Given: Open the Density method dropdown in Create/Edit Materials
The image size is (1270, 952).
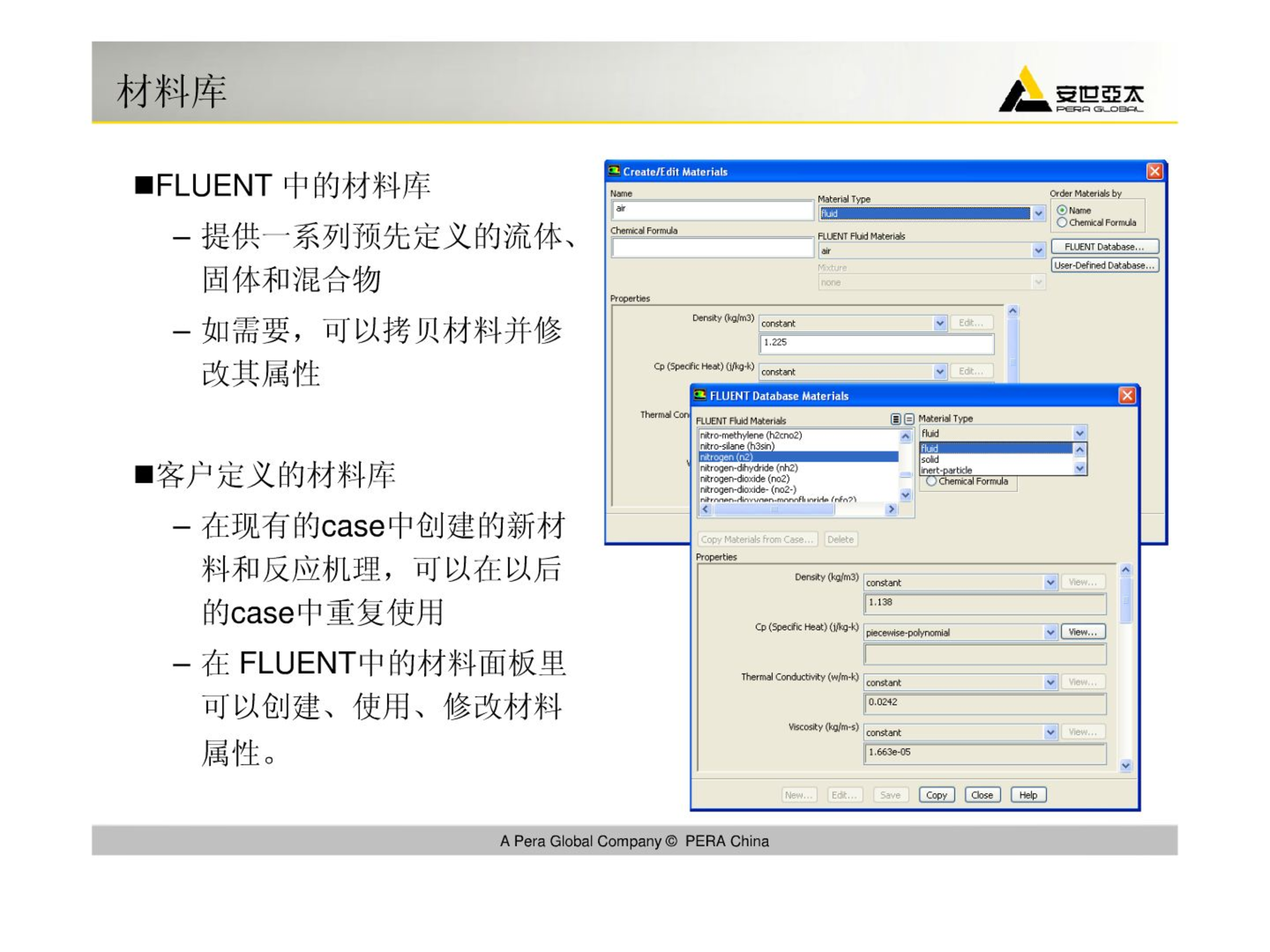Looking at the screenshot, I should [x=940, y=323].
